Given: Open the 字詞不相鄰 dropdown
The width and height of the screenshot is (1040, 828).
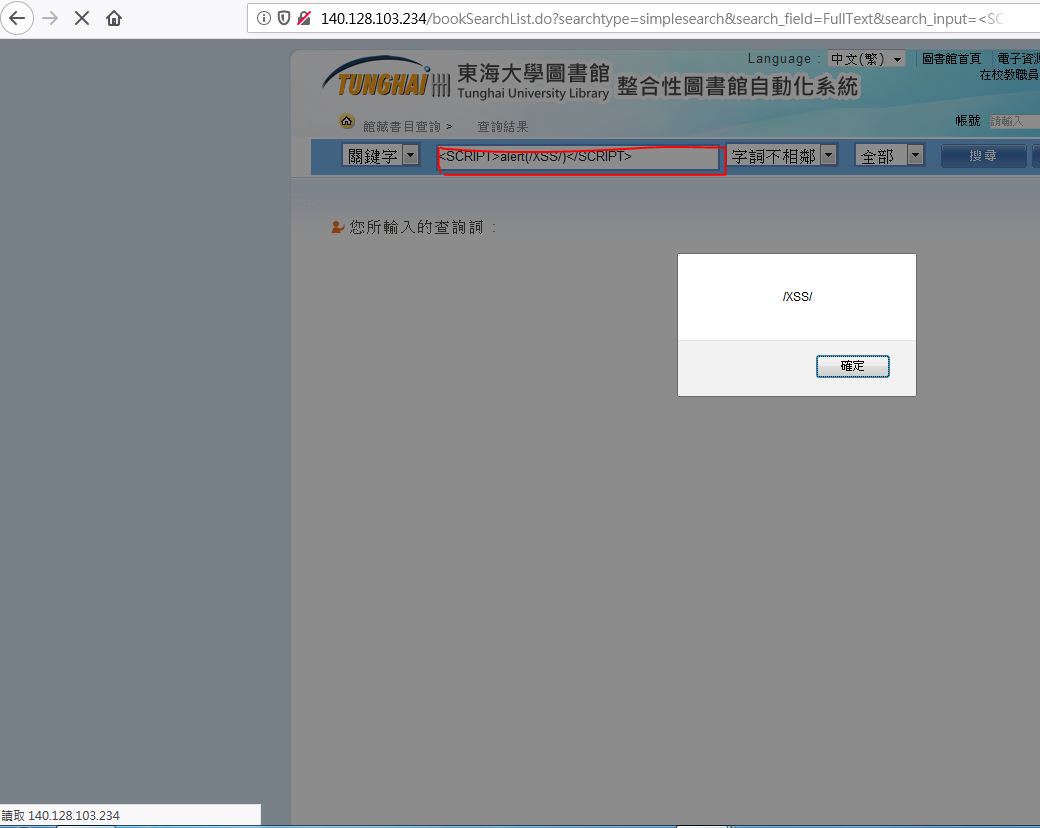Looking at the screenshot, I should [x=781, y=156].
